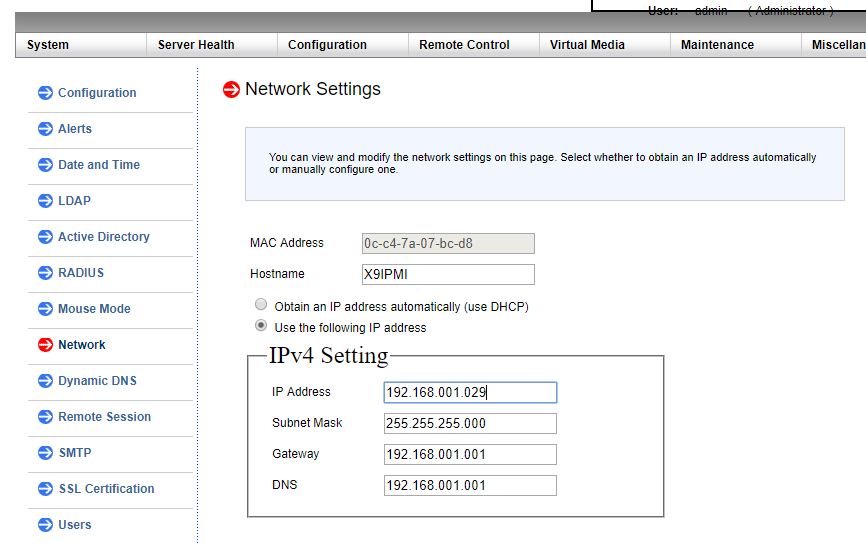The height and width of the screenshot is (543, 866).
Task: Click the arrow icon next to Dynamic DNS
Action: (x=45, y=381)
